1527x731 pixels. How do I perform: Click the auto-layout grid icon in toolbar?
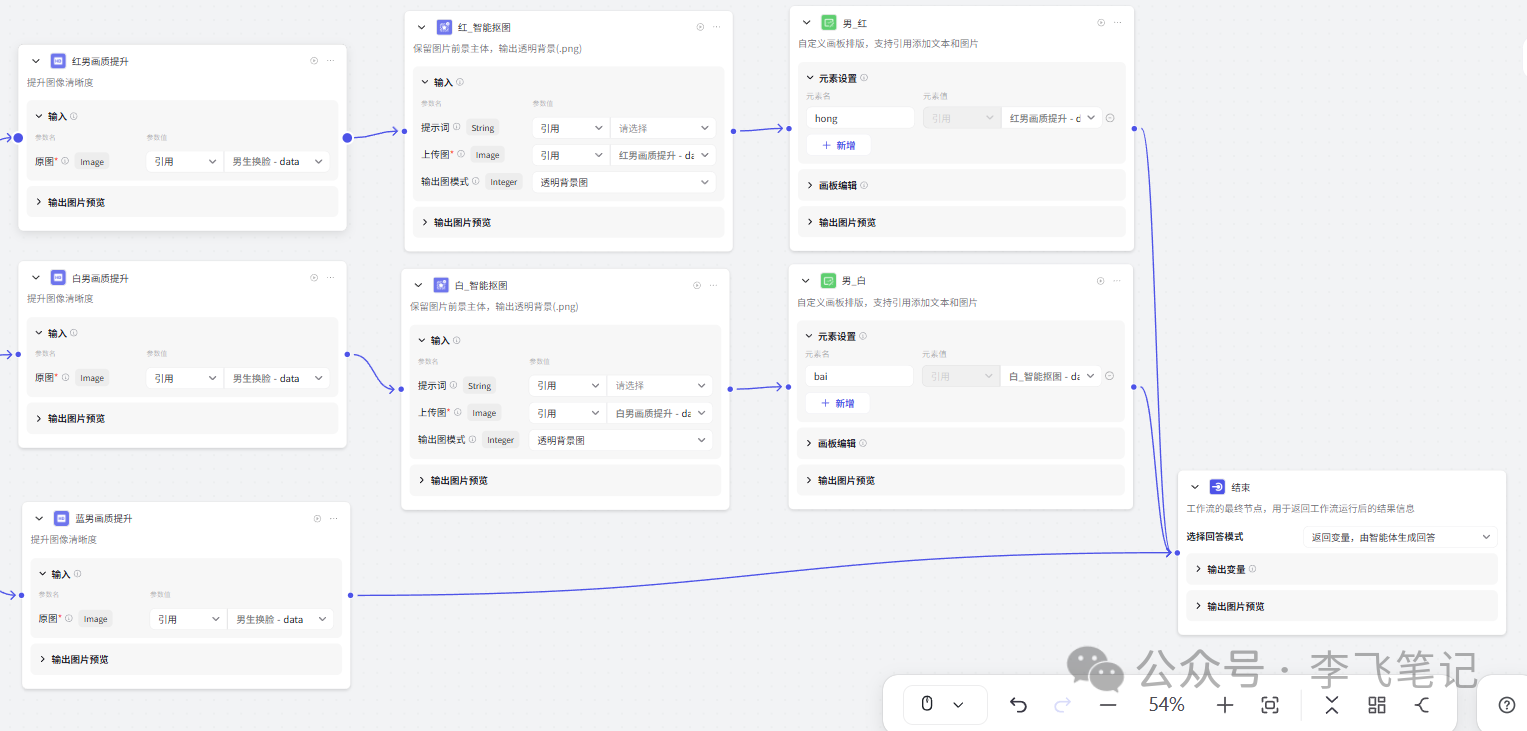(x=1376, y=705)
